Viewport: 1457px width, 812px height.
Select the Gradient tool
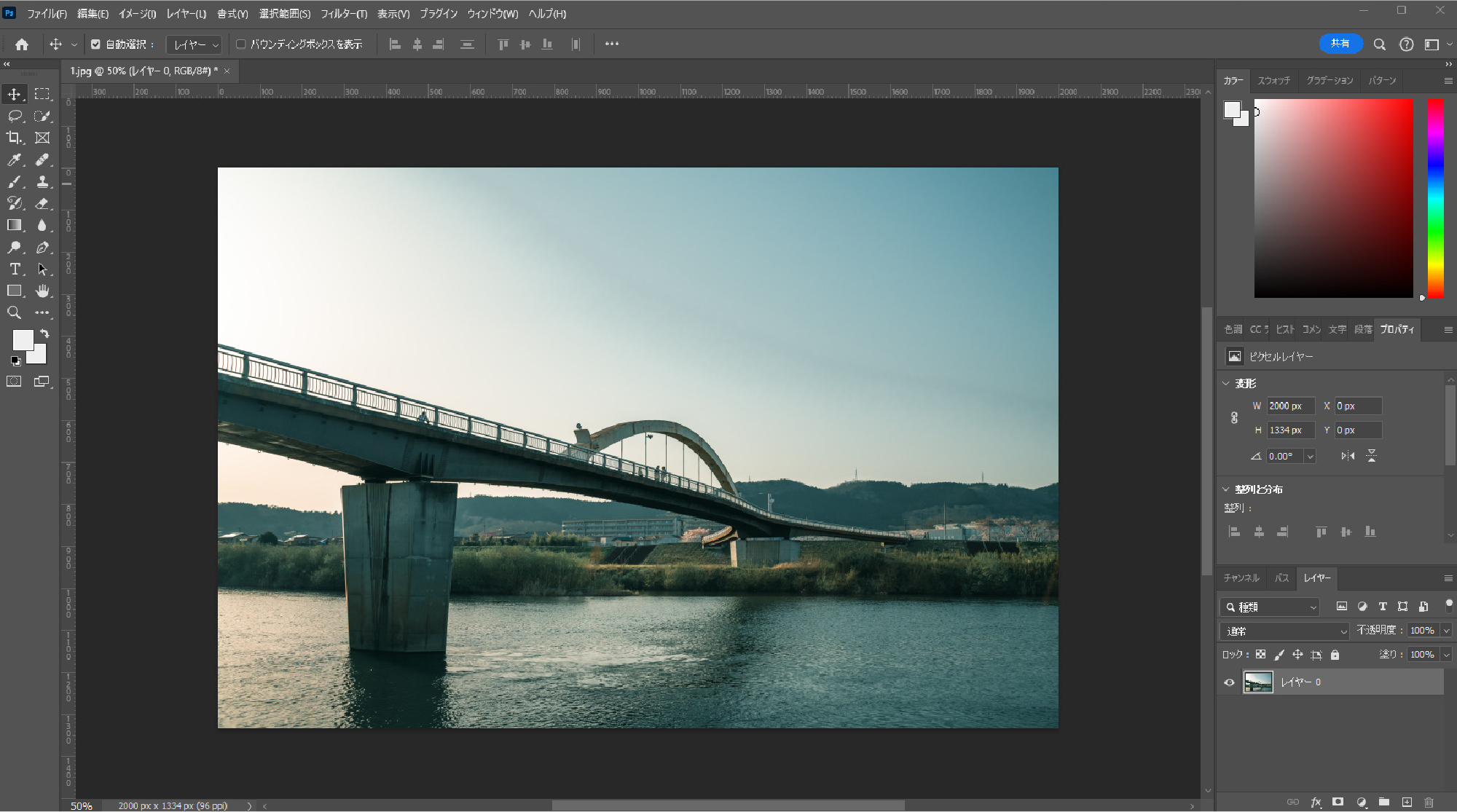[x=15, y=225]
